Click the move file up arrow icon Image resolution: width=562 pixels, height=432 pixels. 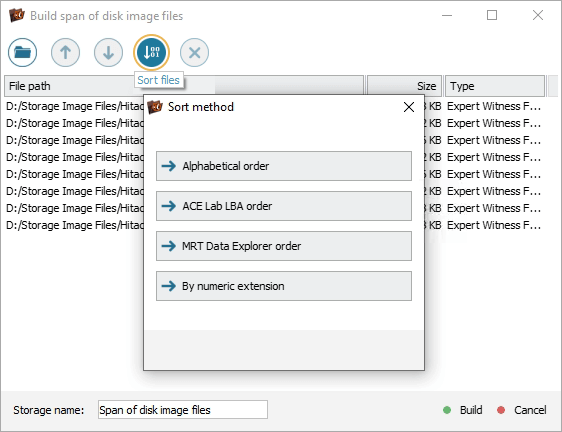[x=65, y=52]
